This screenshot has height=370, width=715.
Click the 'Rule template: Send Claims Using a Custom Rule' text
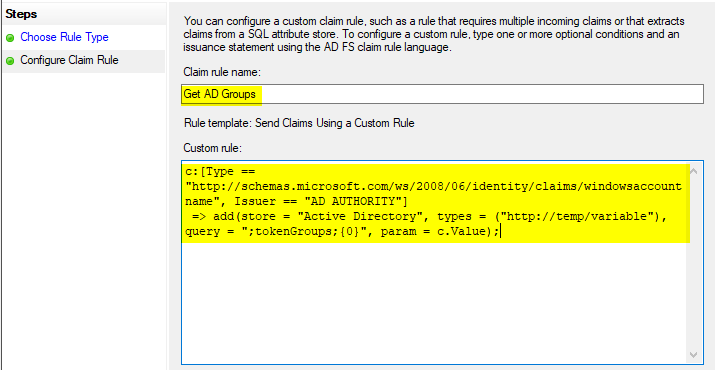pos(299,123)
